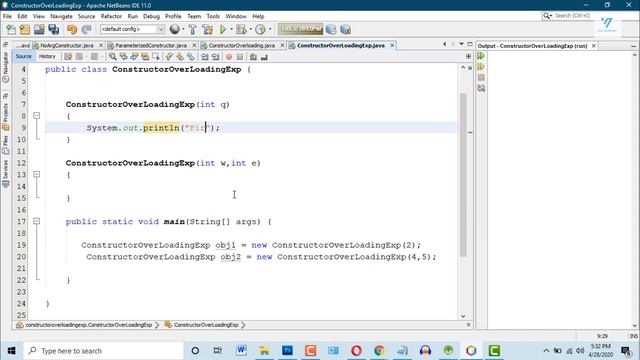The image size is (640, 360).
Task: Click Next Bookmark icon
Action: pyautogui.click(x=180, y=57)
